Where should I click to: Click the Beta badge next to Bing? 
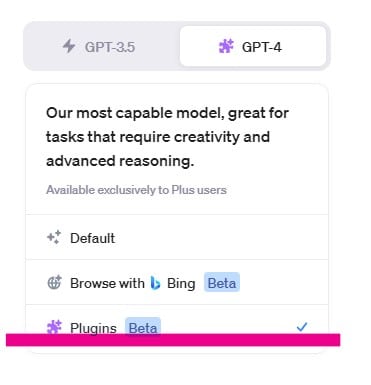222,283
